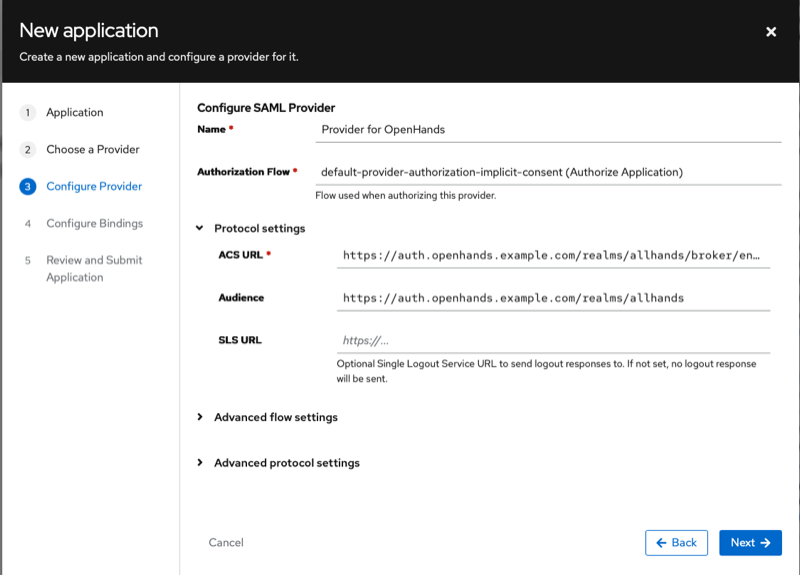Expand Advanced protocol settings
This screenshot has height=575, width=800.
199,463
